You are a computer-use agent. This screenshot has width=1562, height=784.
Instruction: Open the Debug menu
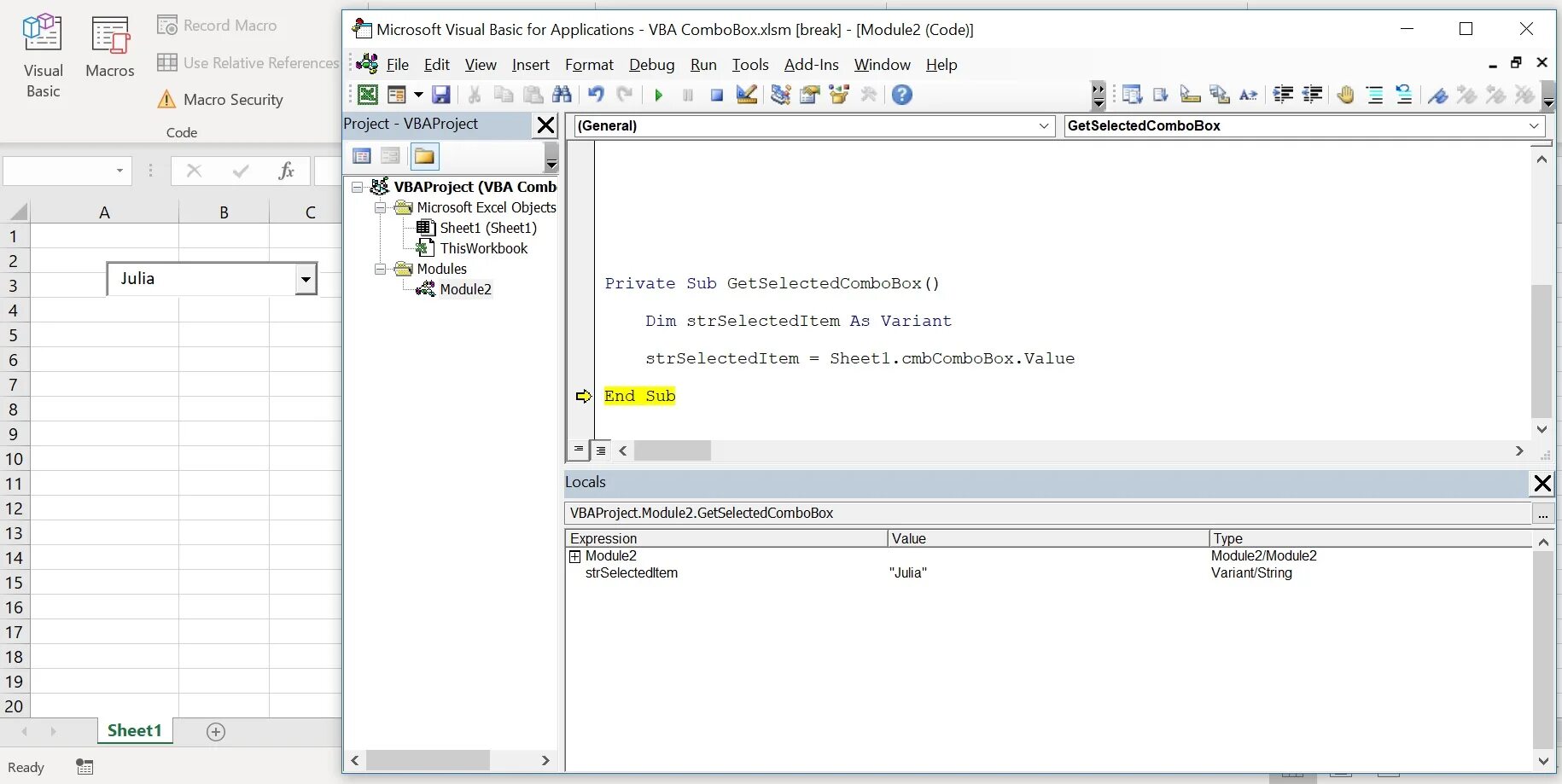pos(651,65)
